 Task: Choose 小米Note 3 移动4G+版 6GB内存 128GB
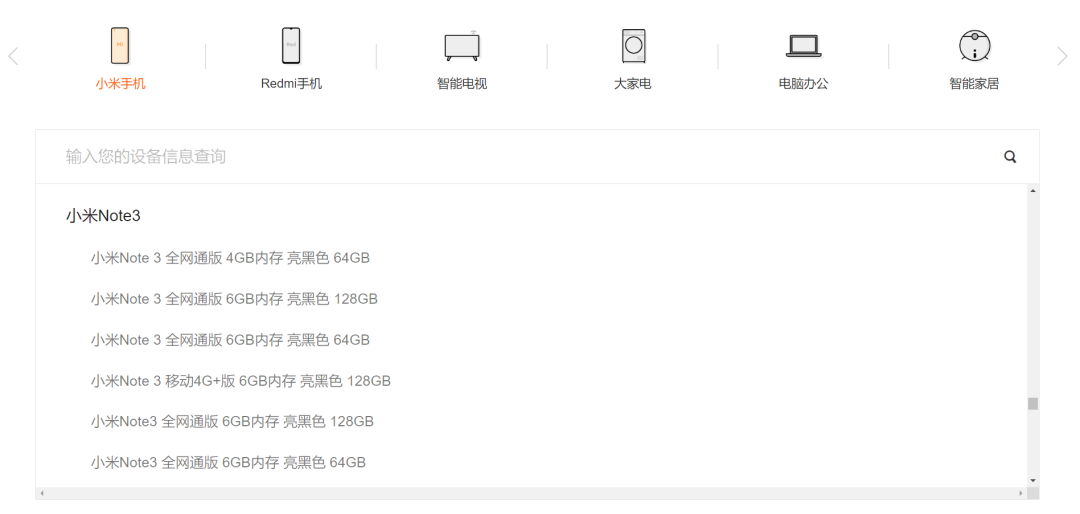click(x=240, y=381)
